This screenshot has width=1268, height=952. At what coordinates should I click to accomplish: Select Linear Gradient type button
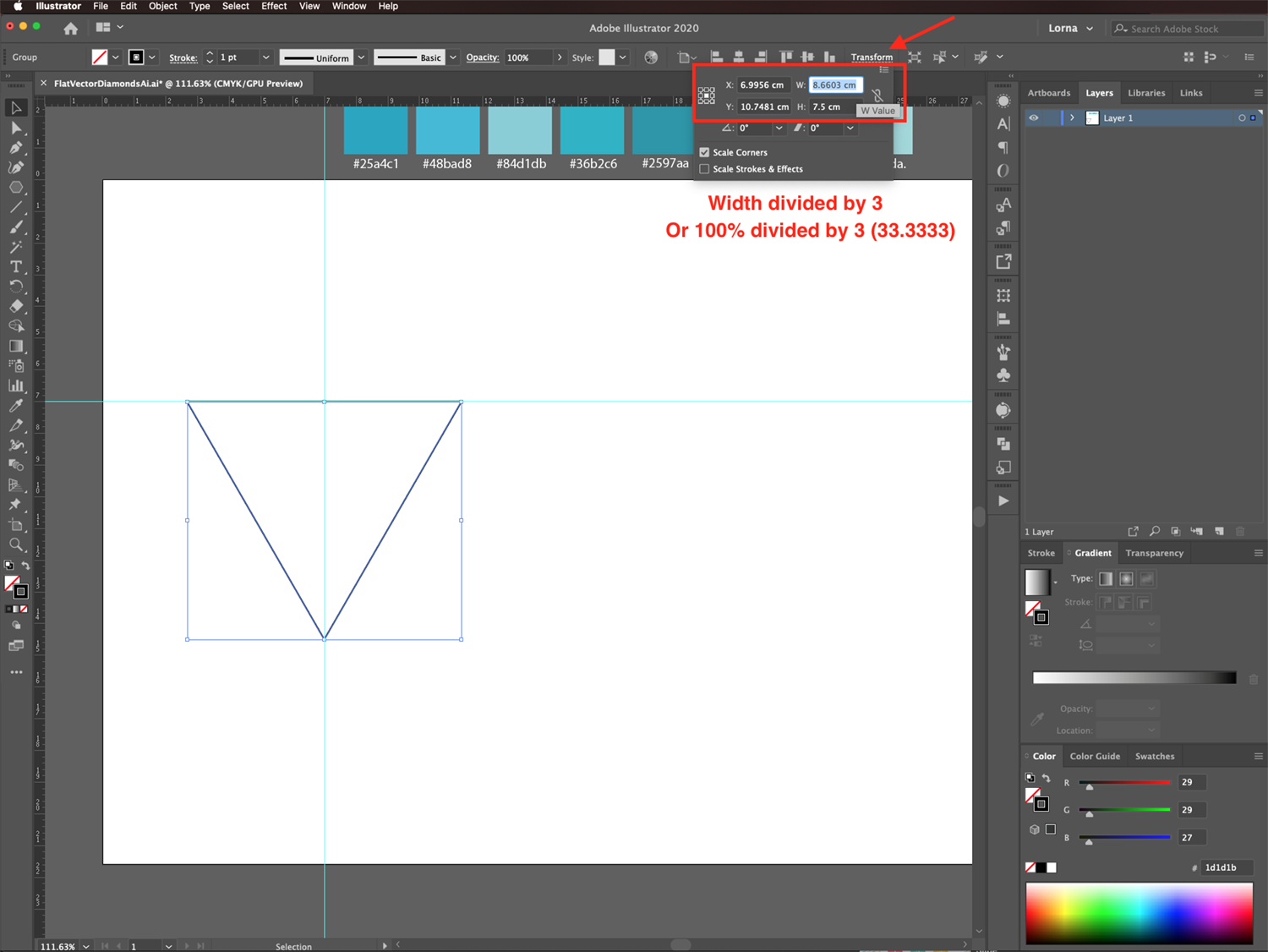pyautogui.click(x=1106, y=579)
